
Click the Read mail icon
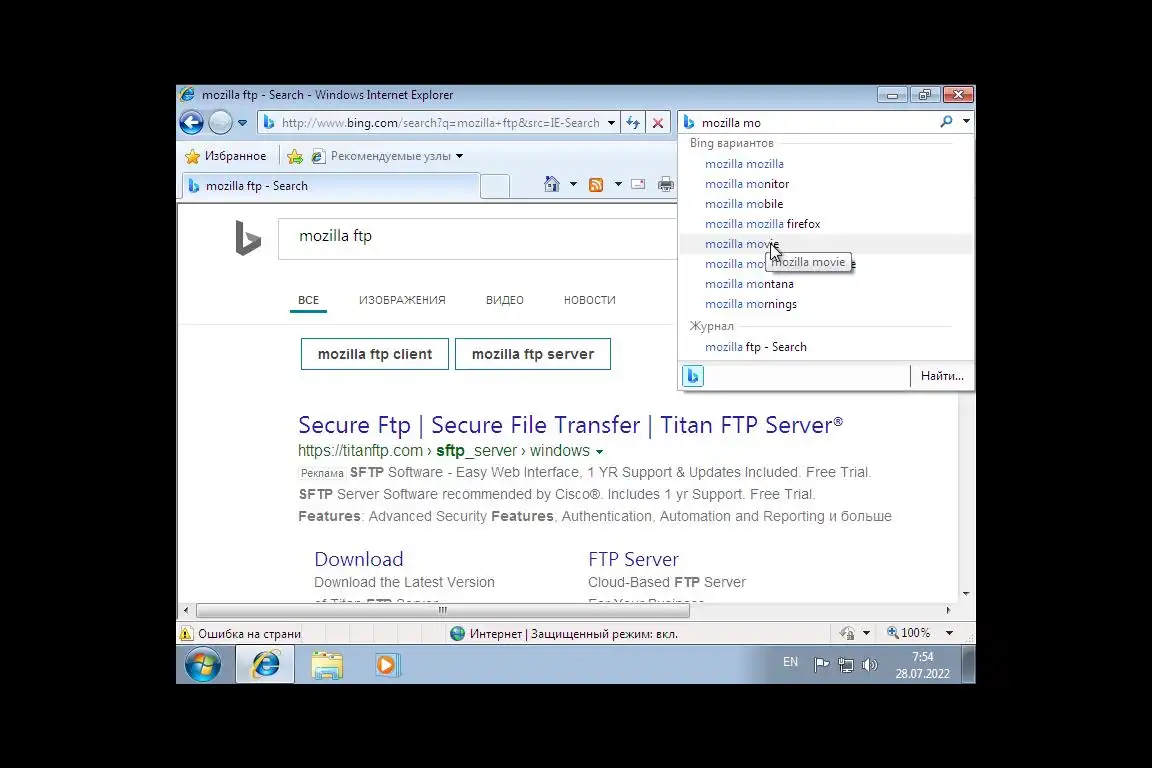pyautogui.click(x=638, y=184)
